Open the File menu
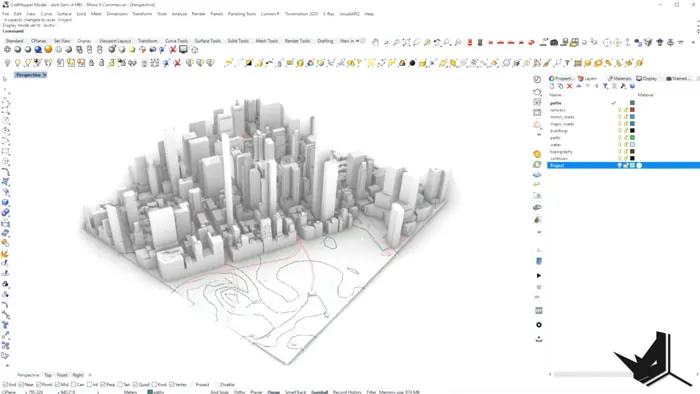Image resolution: width=700 pixels, height=394 pixels. point(5,14)
